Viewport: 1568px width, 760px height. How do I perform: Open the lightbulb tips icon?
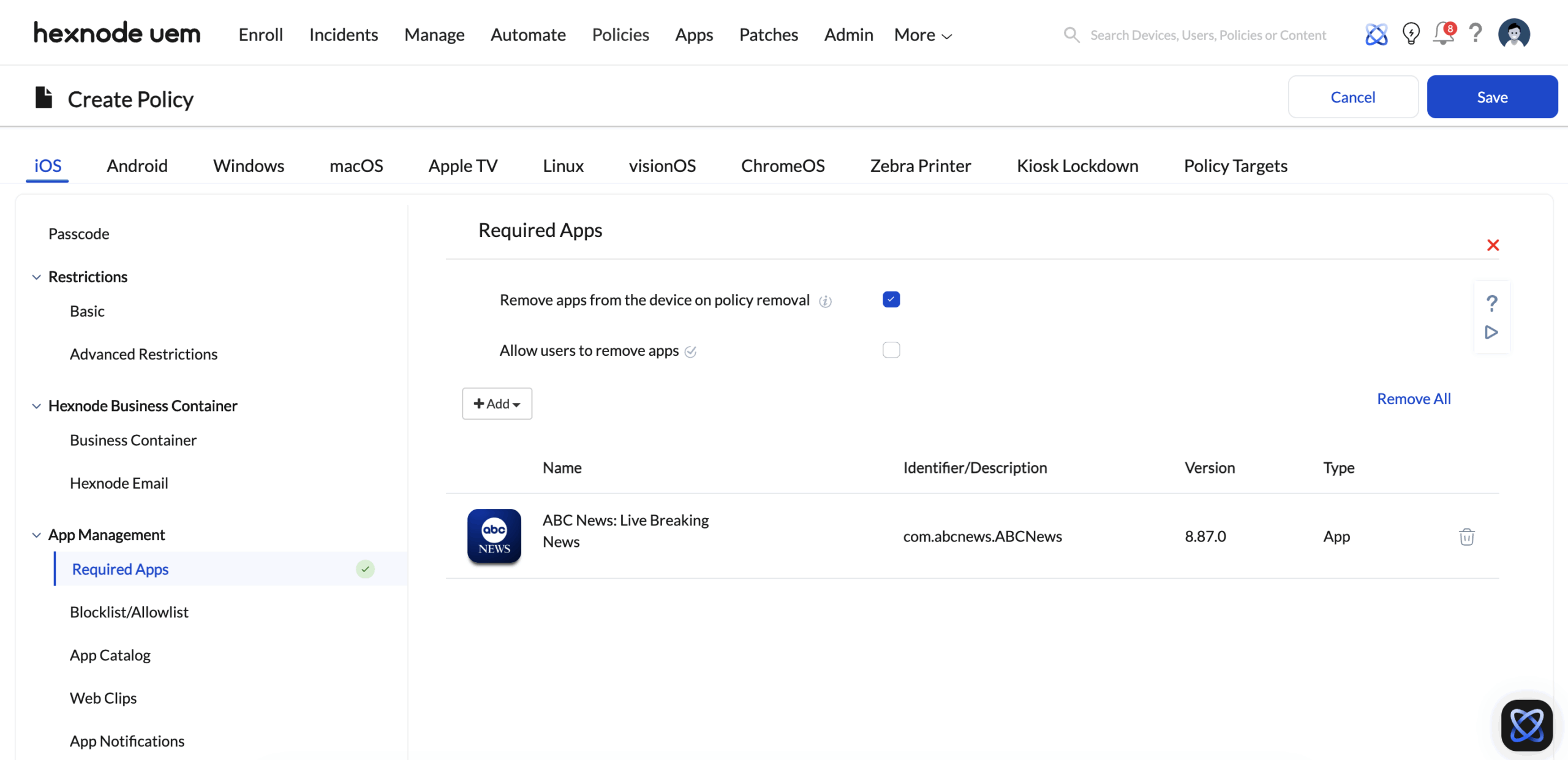1411,34
